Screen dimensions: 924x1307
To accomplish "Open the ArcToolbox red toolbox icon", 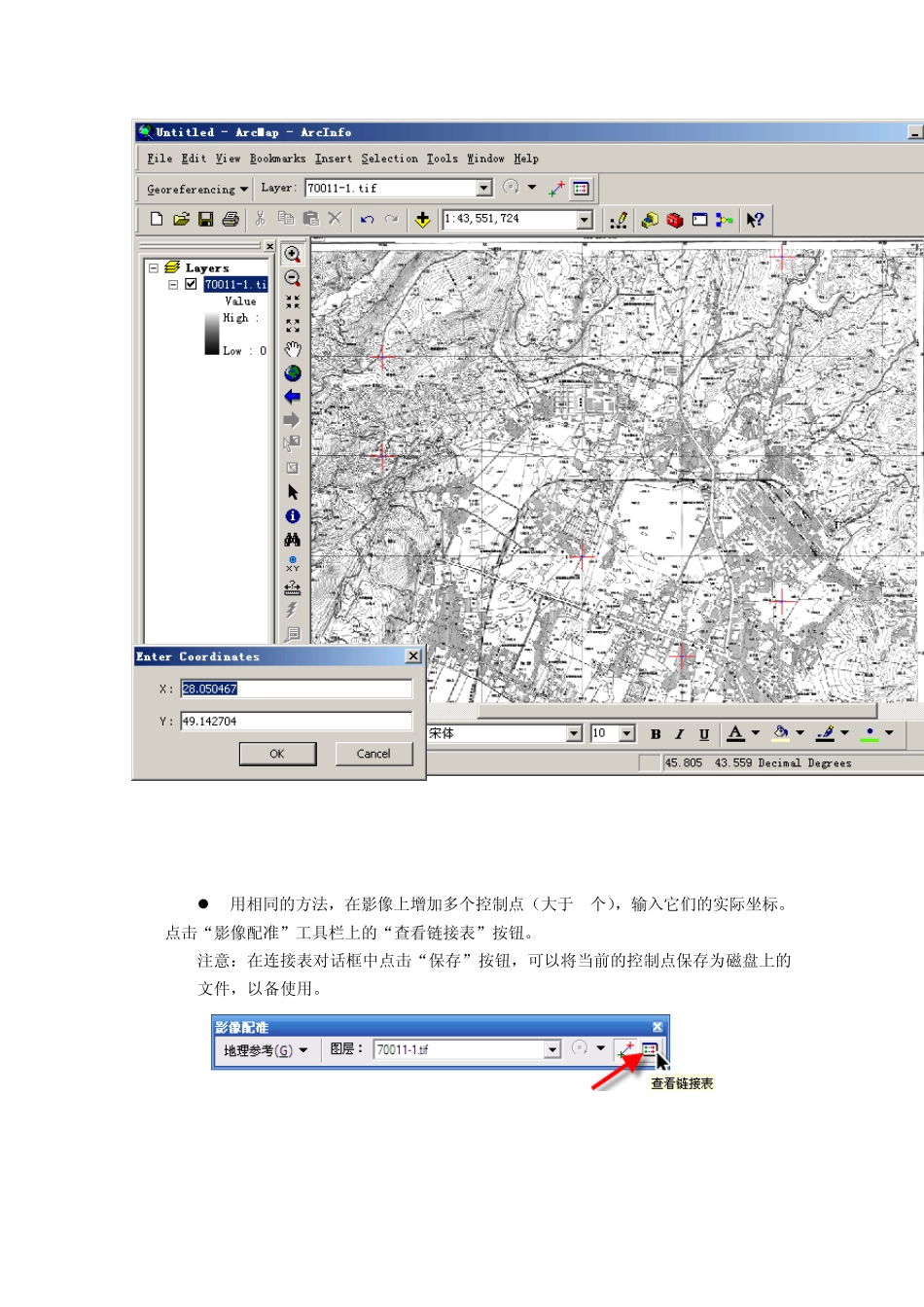I will [x=675, y=221].
